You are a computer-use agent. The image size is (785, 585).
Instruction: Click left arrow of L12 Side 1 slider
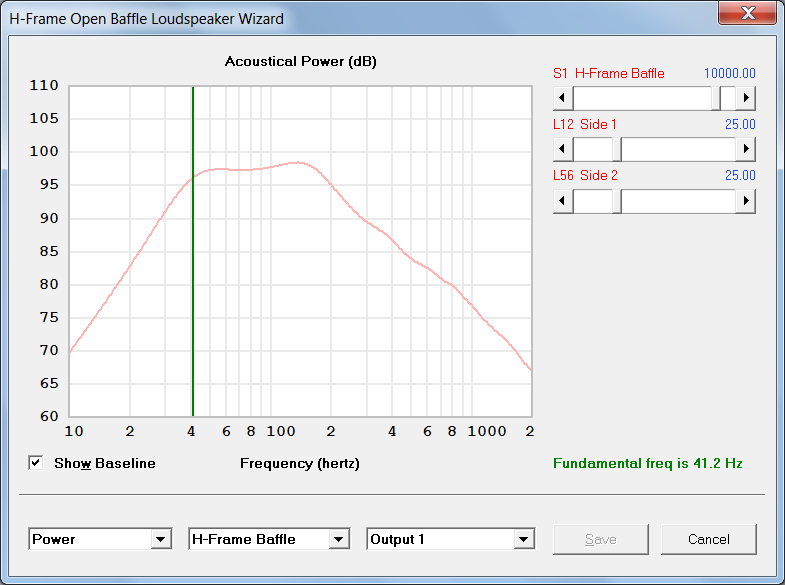pyautogui.click(x=563, y=149)
